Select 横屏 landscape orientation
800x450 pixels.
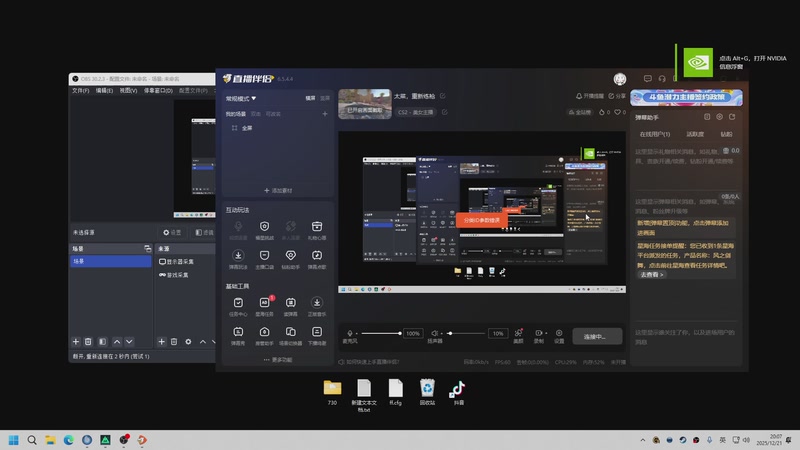(x=310, y=98)
